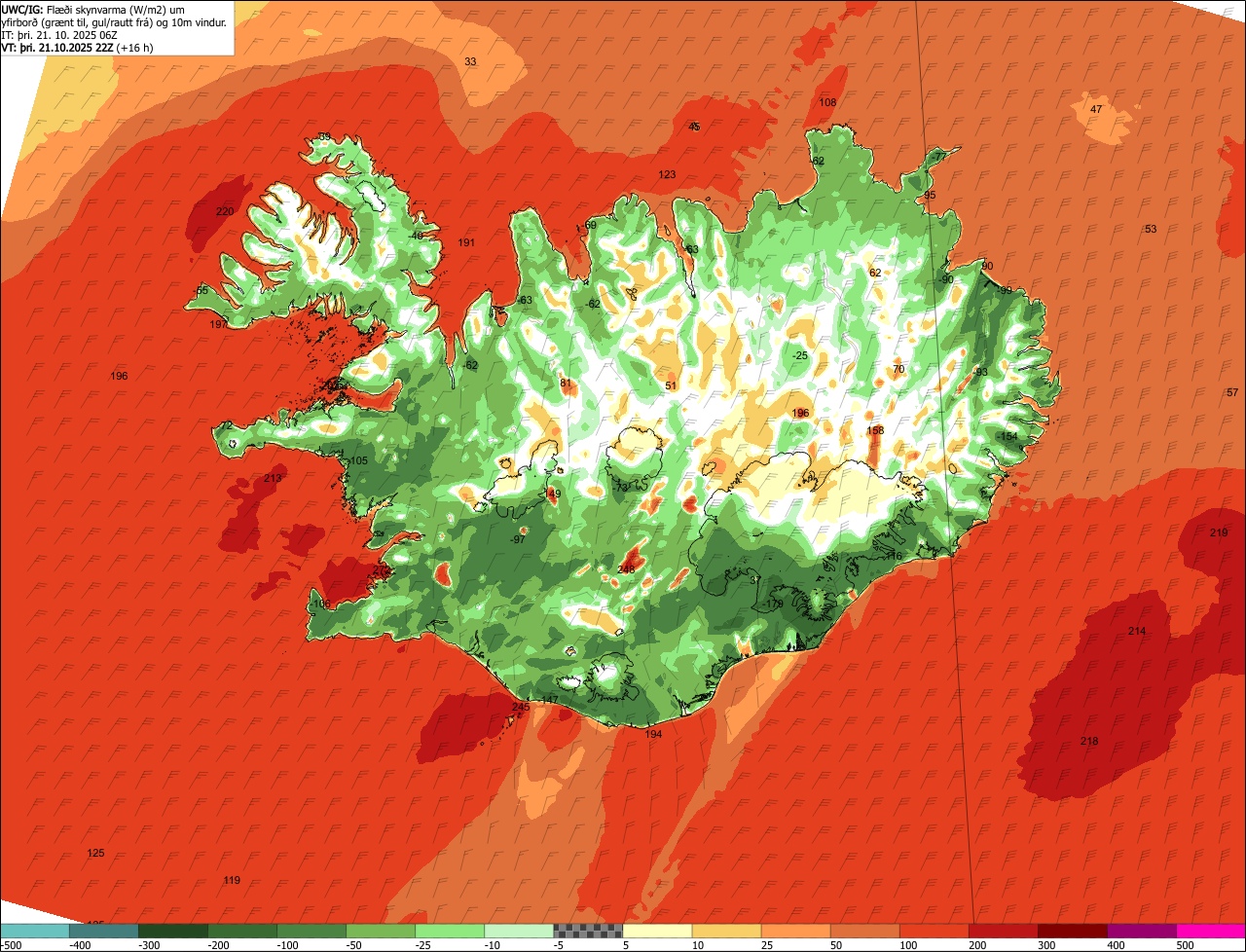Click the legend swatch between 5 and 10
The image size is (1246, 952).
[x=657, y=931]
